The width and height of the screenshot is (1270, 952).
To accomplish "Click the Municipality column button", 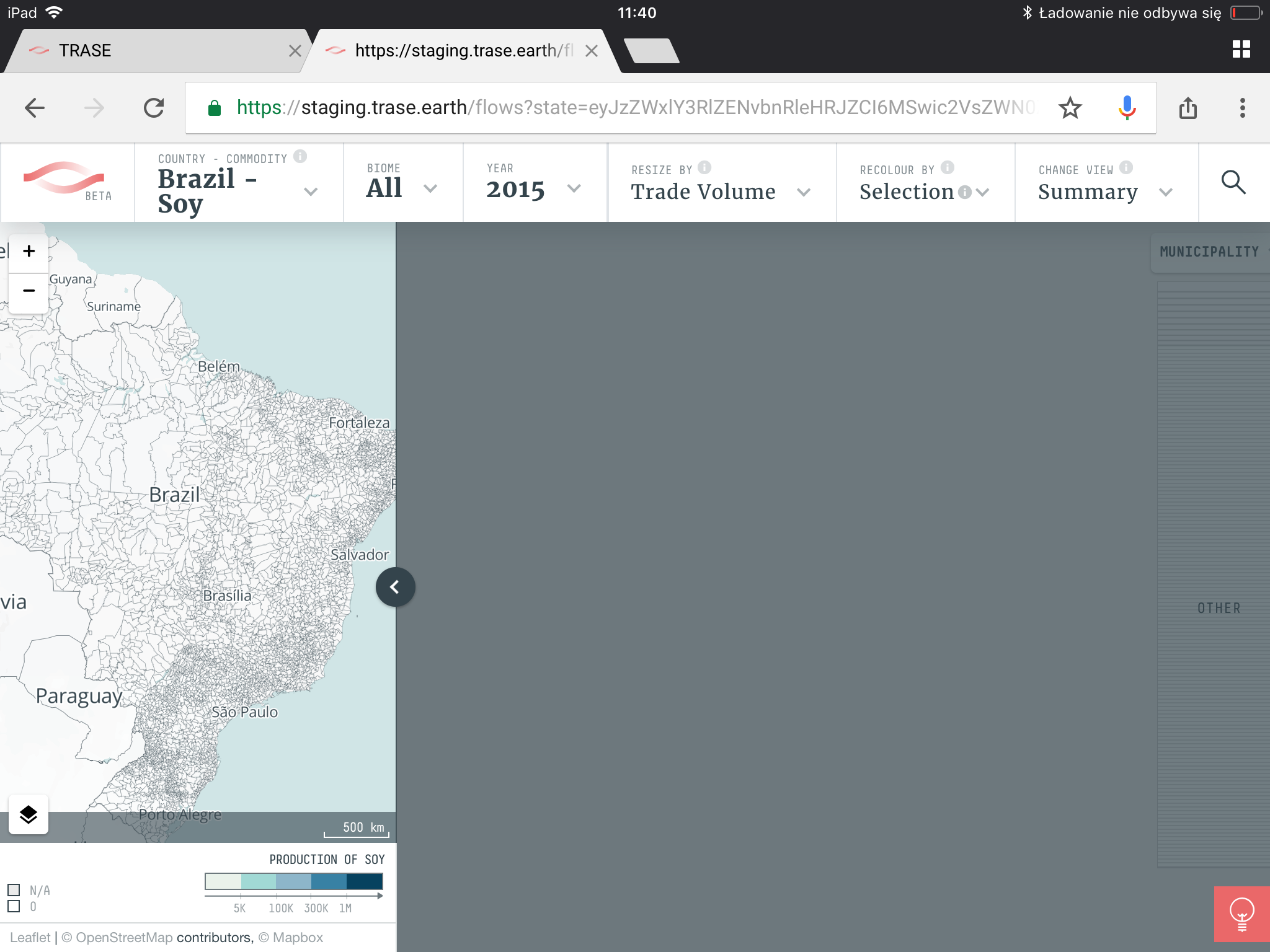I will [x=1209, y=252].
